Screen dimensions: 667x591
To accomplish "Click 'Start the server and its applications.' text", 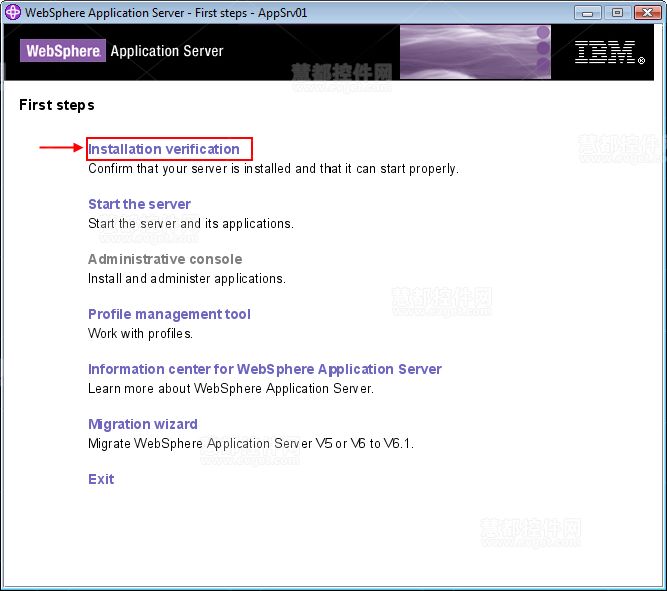I will 191,224.
